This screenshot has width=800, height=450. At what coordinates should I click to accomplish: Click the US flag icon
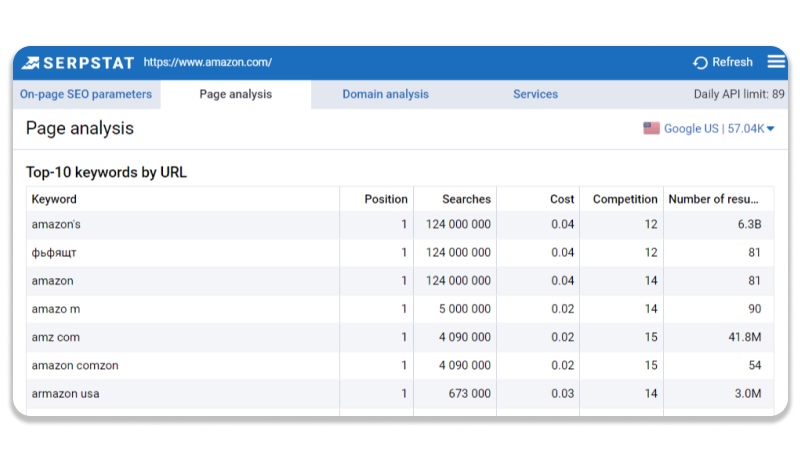(x=652, y=128)
